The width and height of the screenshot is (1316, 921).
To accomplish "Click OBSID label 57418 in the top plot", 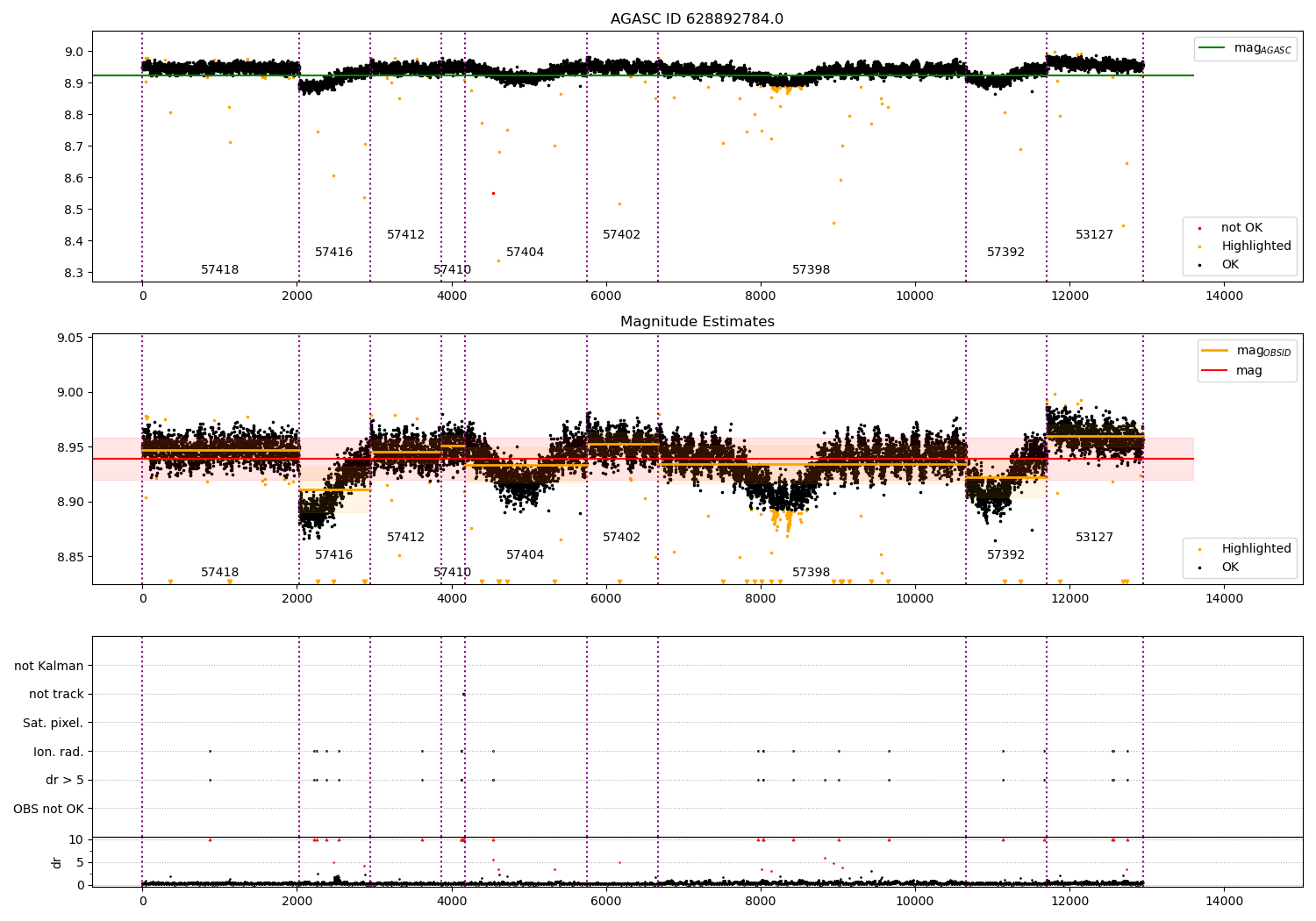I will point(219,269).
